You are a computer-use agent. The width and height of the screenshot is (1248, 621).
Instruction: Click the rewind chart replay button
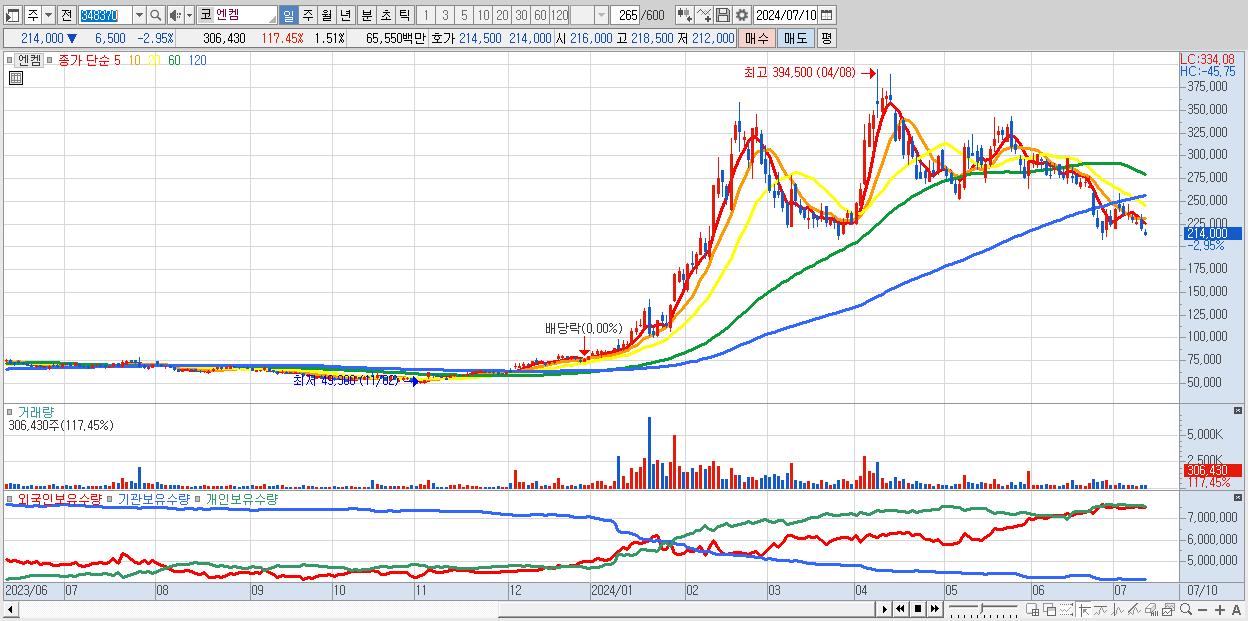[x=900, y=609]
